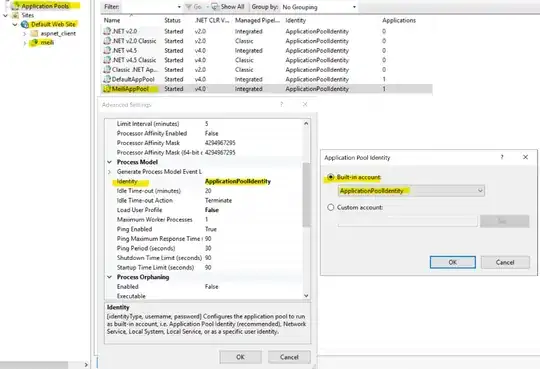Click the Show All button label
Image resolution: width=540 pixels, height=369 pixels.
coord(232,7)
